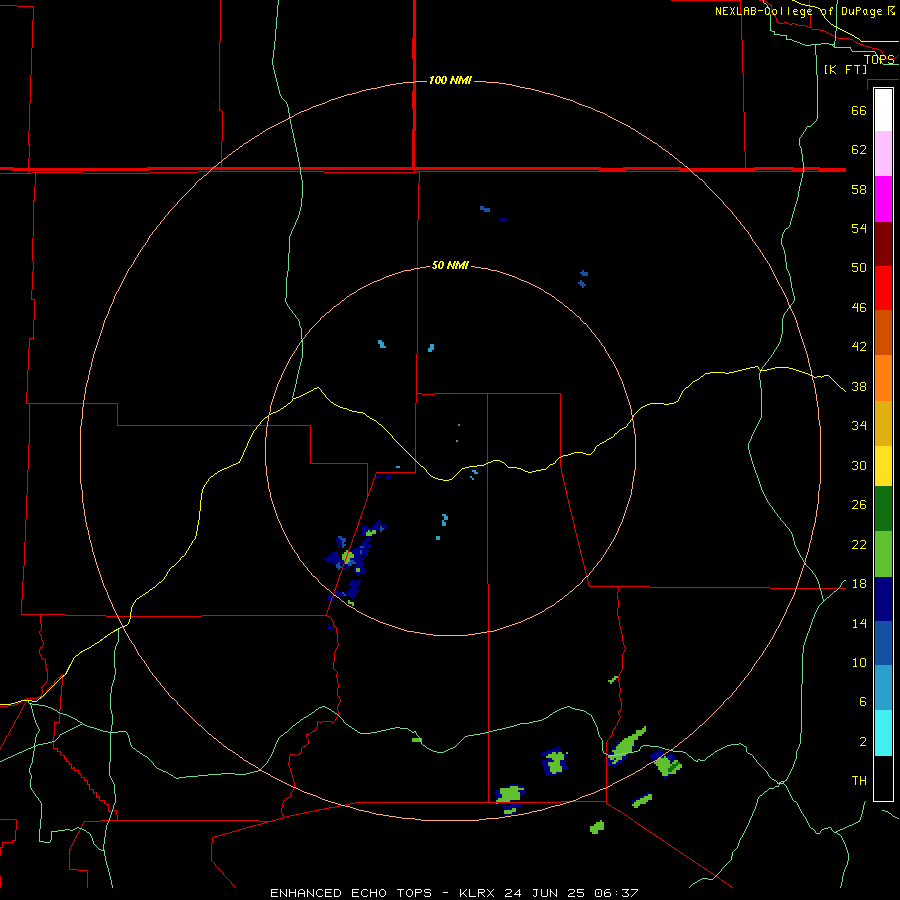
Task: Select the "42" scale label
Action: point(859,346)
